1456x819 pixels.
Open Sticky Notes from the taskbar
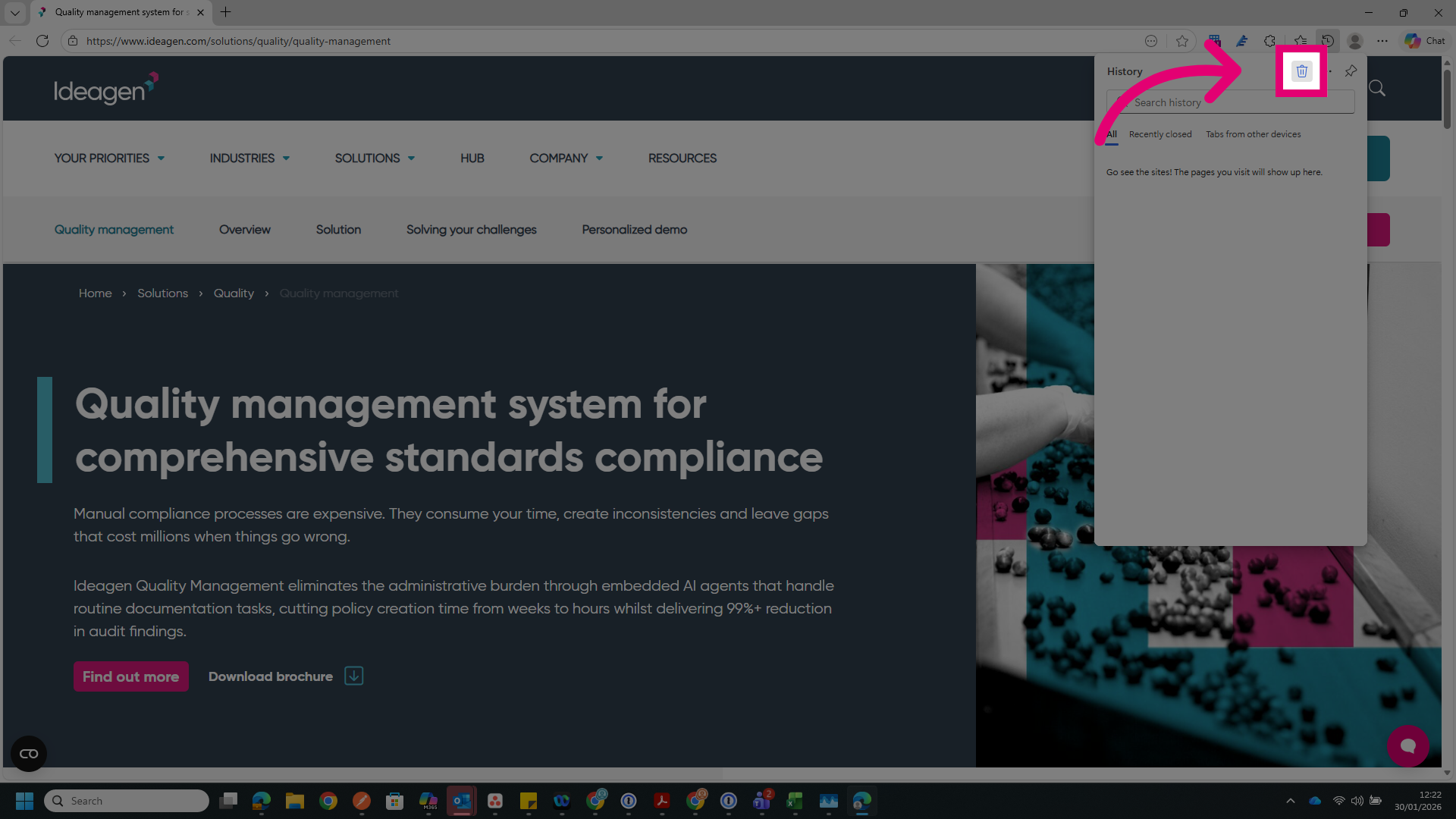pyautogui.click(x=529, y=801)
